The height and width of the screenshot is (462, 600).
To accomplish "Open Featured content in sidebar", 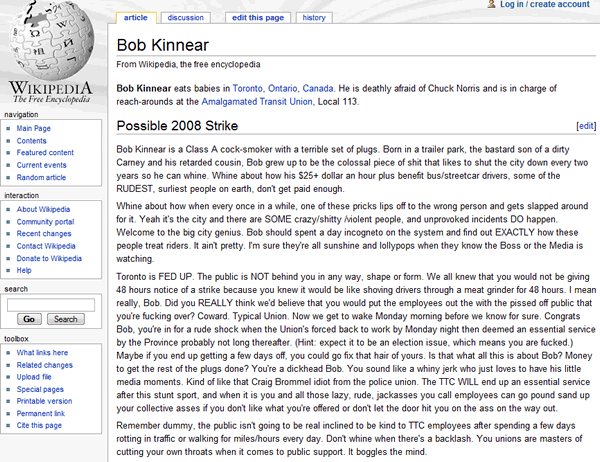I will pos(46,153).
